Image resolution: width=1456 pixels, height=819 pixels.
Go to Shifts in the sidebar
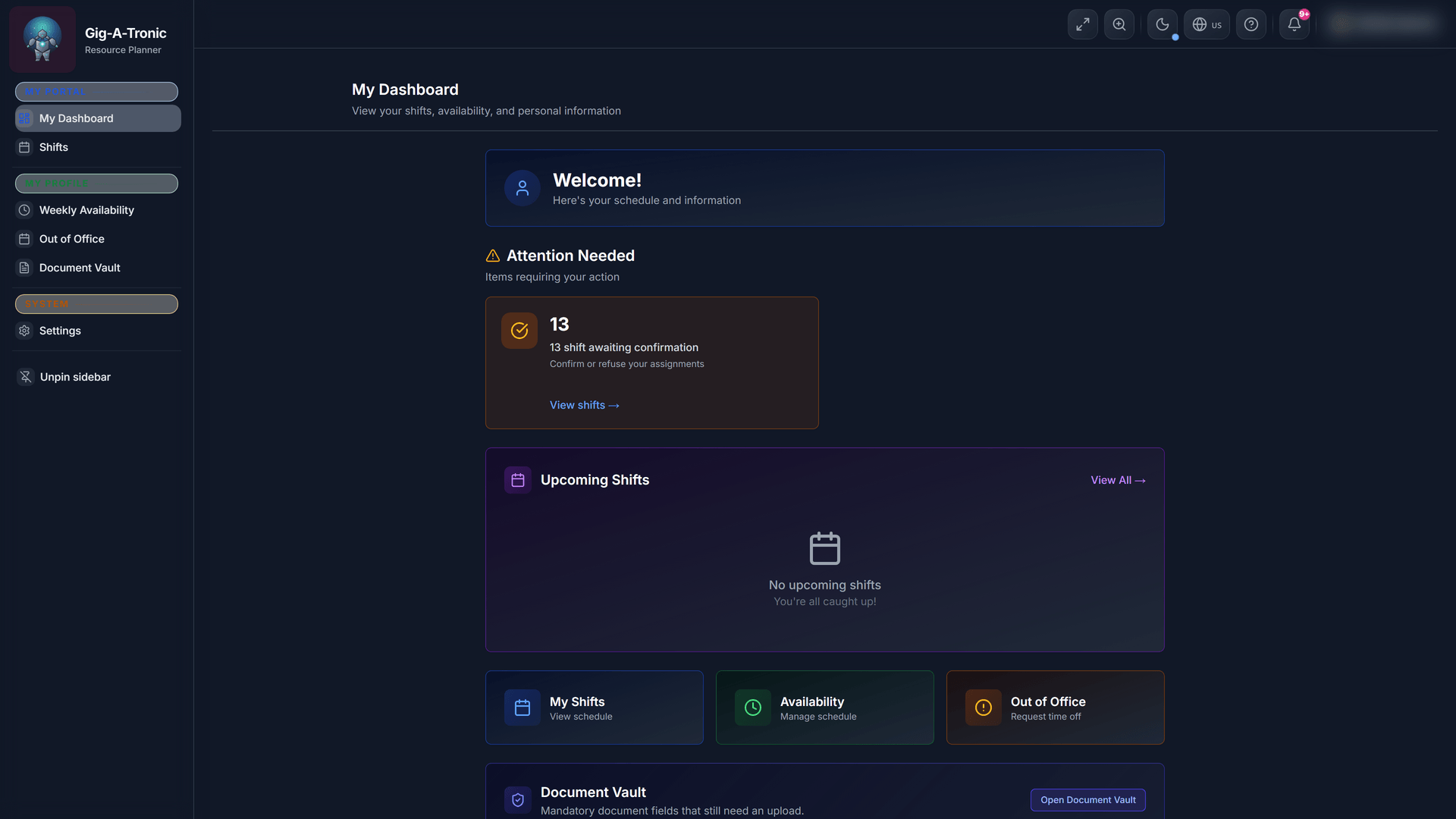(98, 147)
